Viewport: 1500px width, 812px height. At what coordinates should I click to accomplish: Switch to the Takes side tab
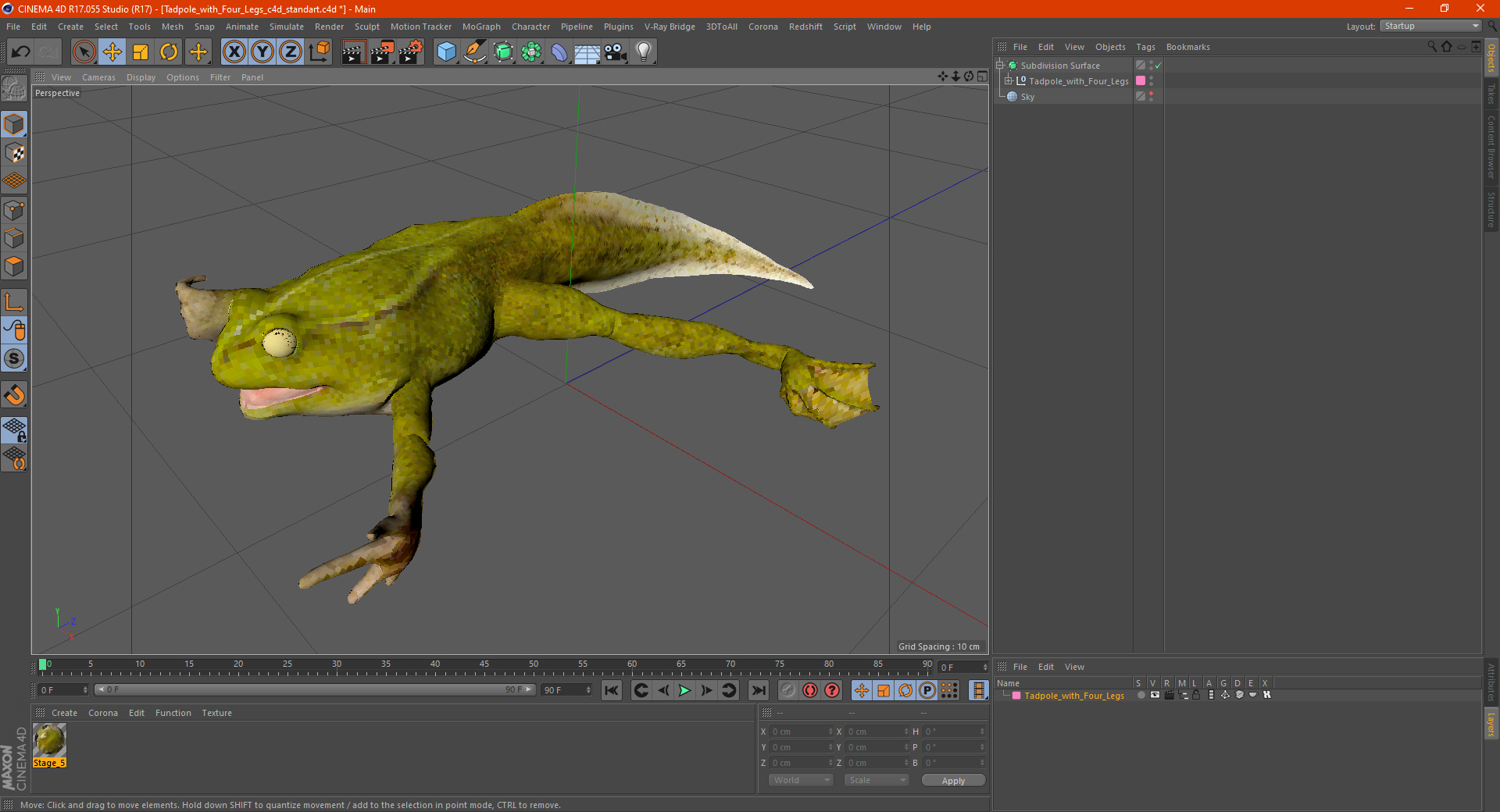click(x=1491, y=94)
